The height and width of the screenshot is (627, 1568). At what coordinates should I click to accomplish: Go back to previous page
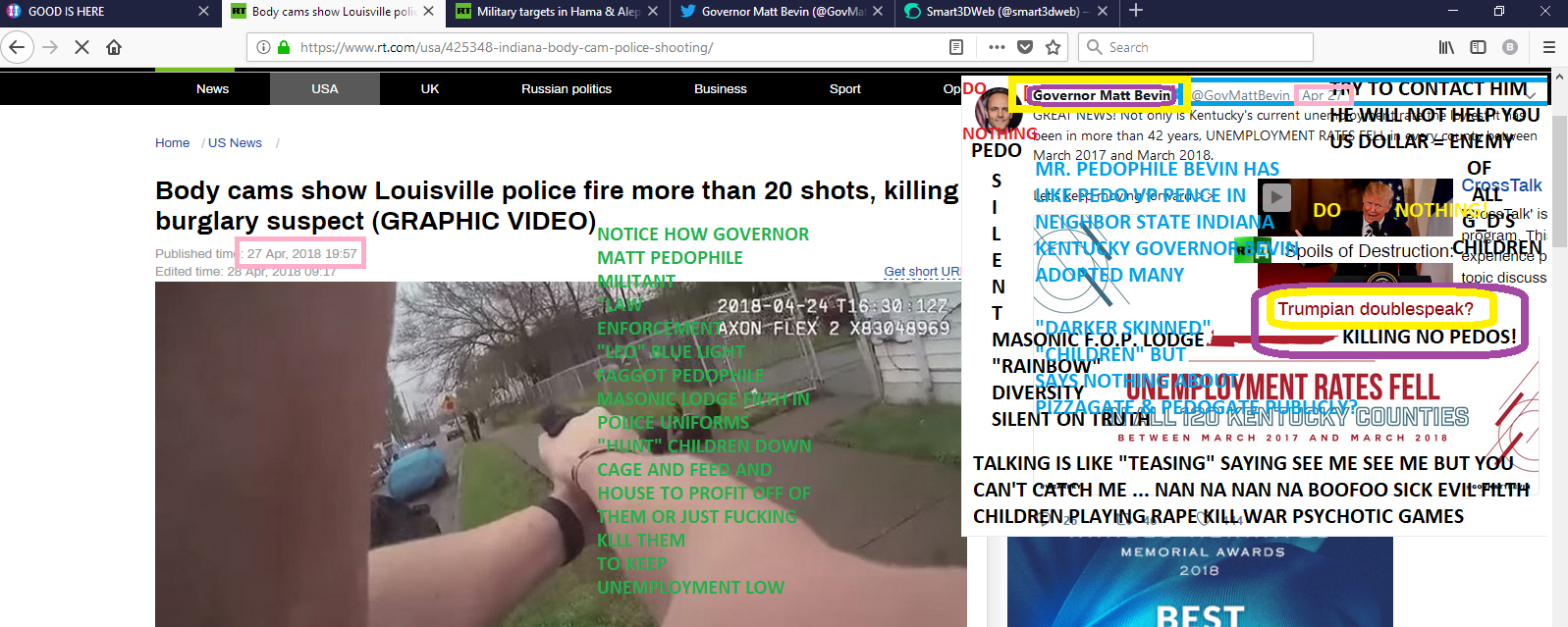point(17,47)
